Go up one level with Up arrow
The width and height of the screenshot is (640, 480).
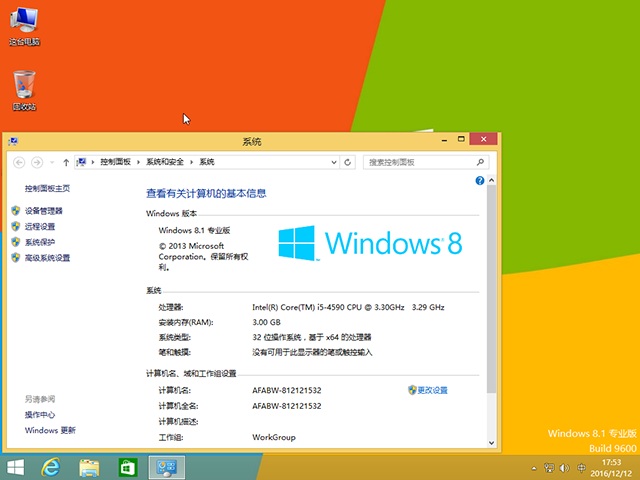66,162
